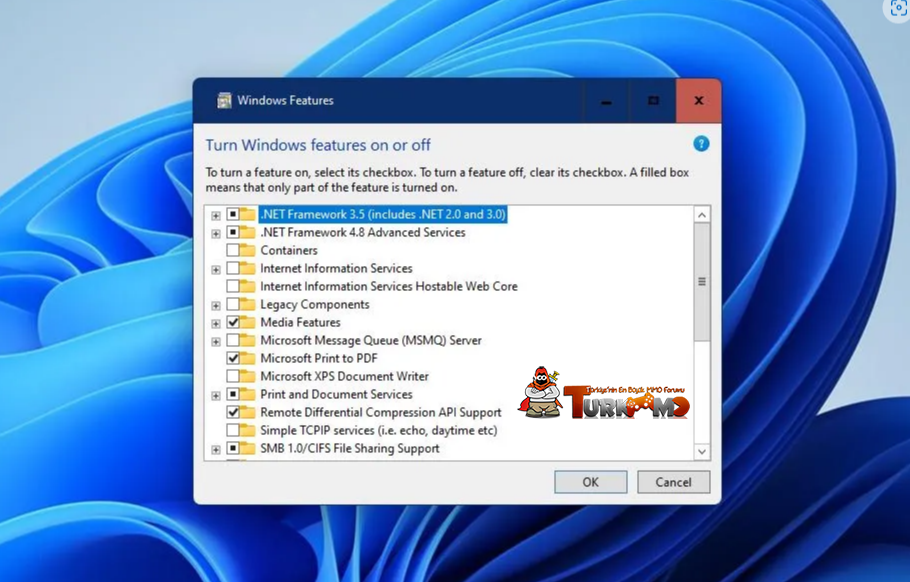Enable the Containers checkbox
The height and width of the screenshot is (582, 910).
pos(233,250)
